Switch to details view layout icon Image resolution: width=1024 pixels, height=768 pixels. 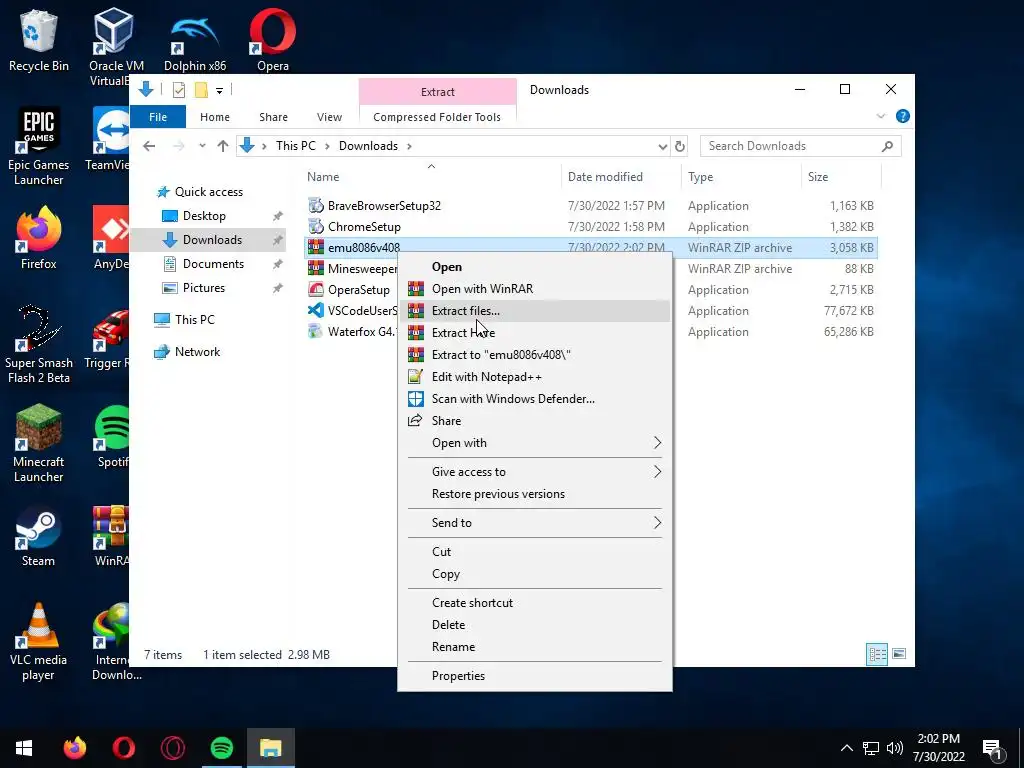877,654
